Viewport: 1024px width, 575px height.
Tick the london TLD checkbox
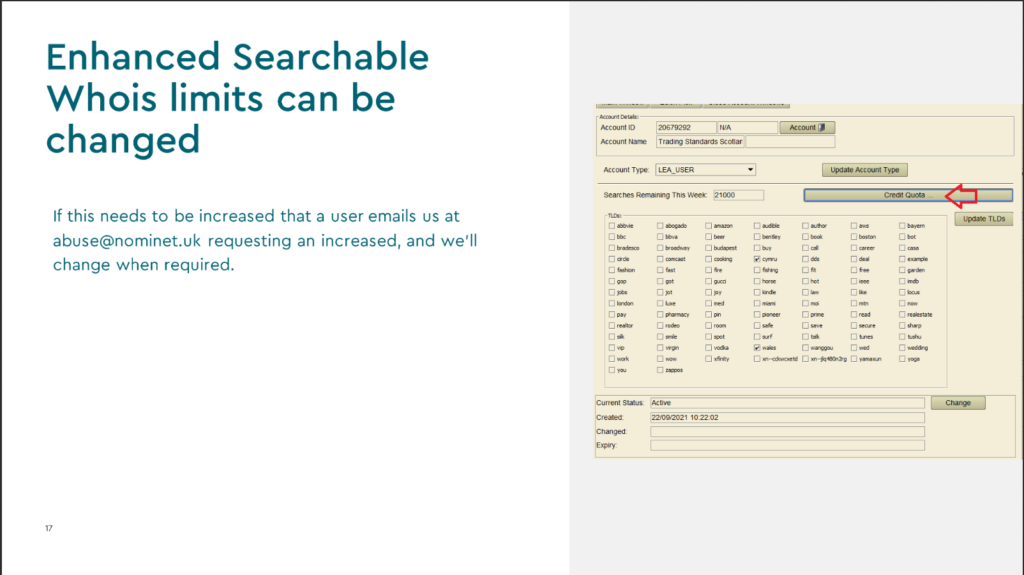coord(611,303)
